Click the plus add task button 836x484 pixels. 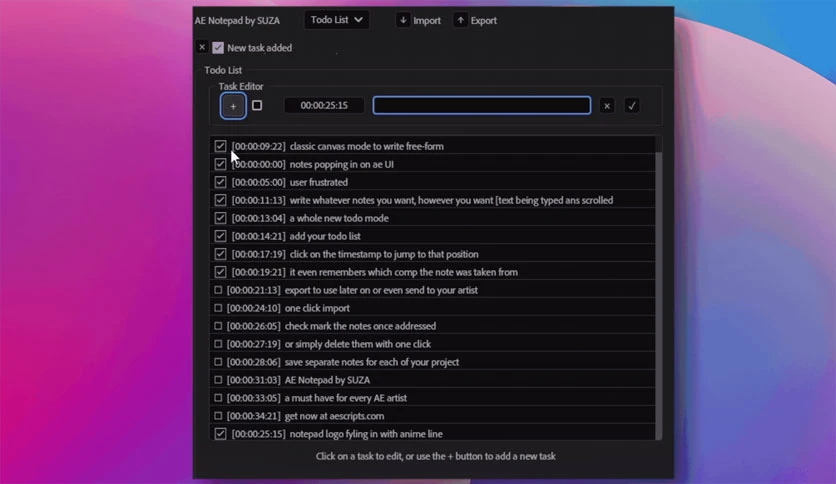click(x=233, y=106)
